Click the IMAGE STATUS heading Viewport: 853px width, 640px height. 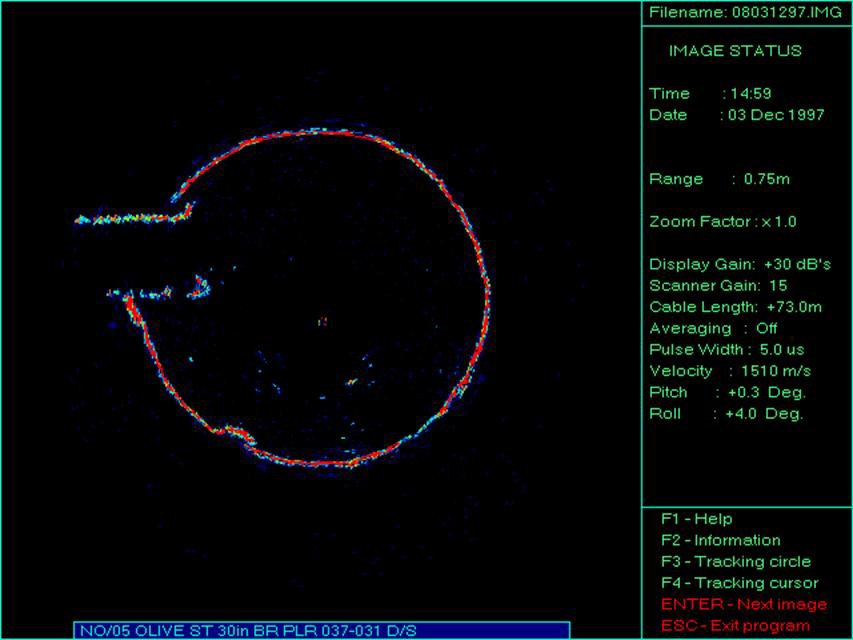(x=735, y=51)
